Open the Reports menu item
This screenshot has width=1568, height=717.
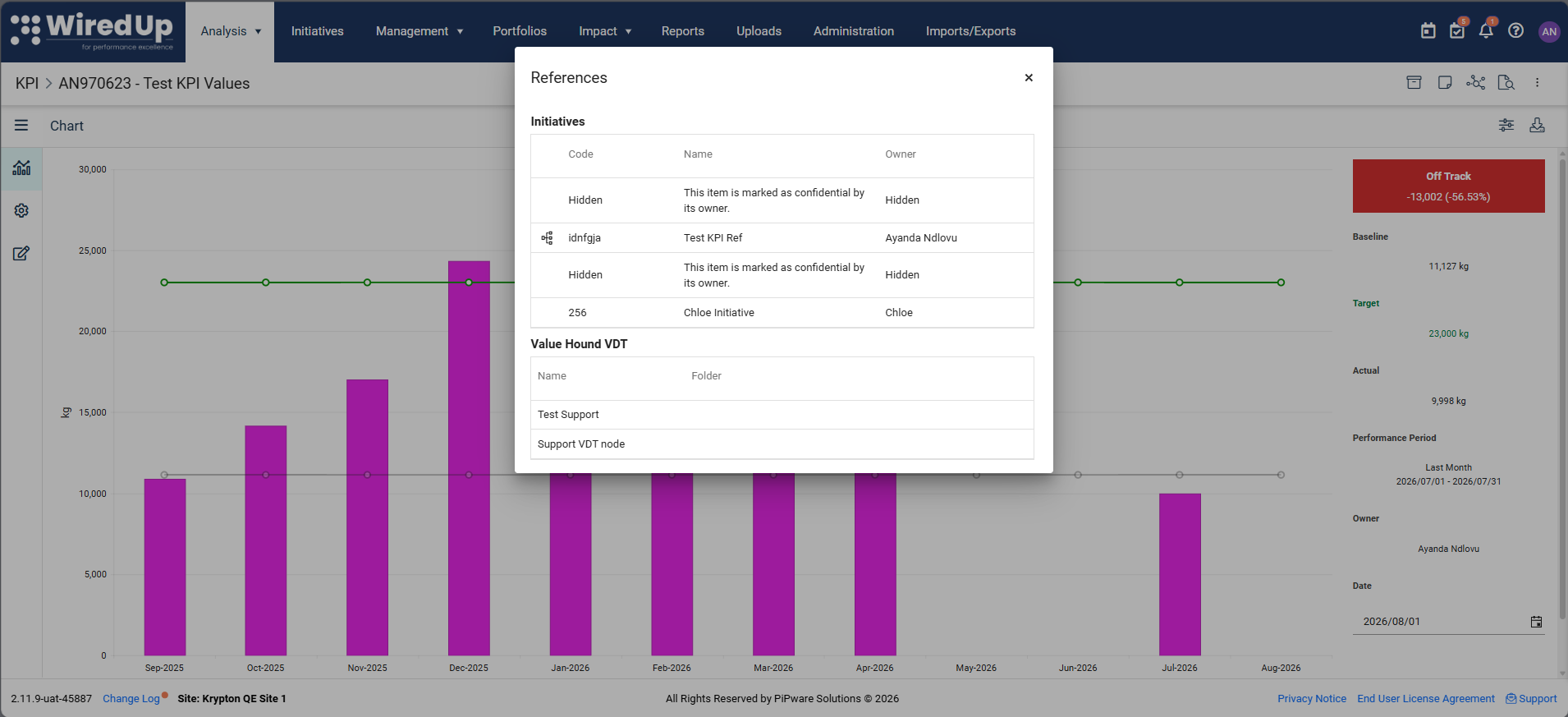pos(683,31)
